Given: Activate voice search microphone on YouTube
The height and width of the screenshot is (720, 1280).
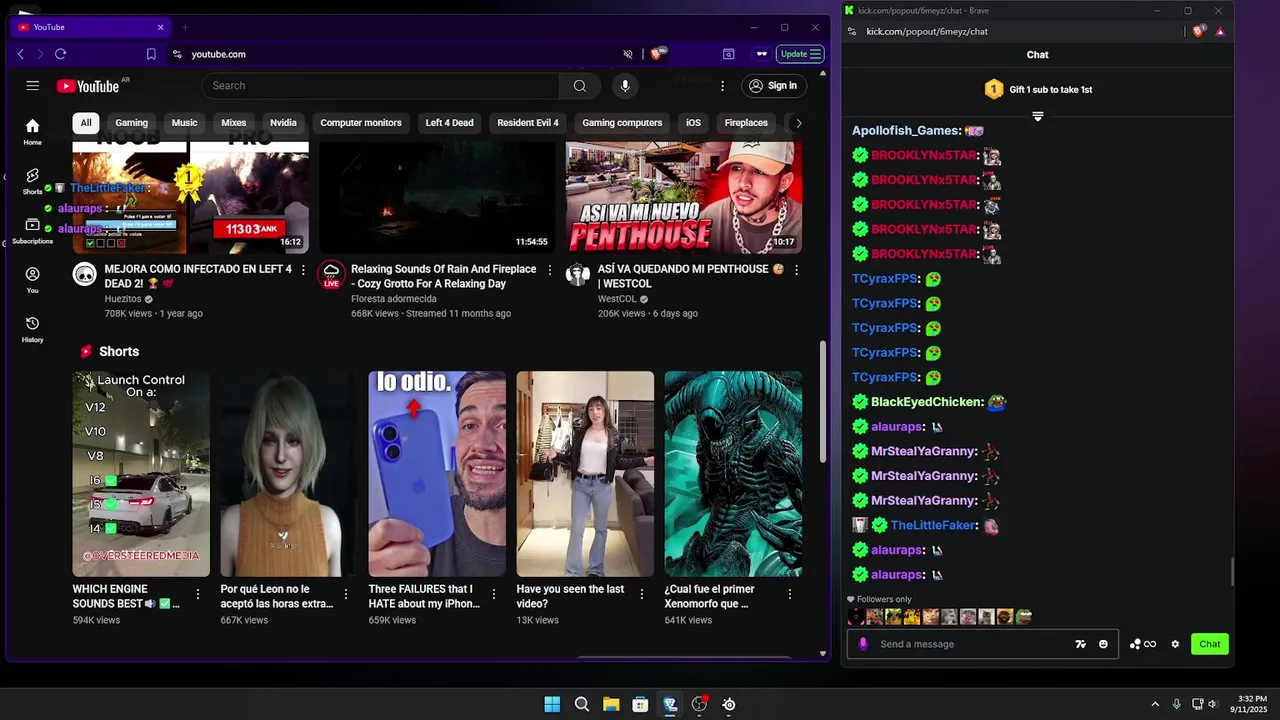Looking at the screenshot, I should point(625,86).
